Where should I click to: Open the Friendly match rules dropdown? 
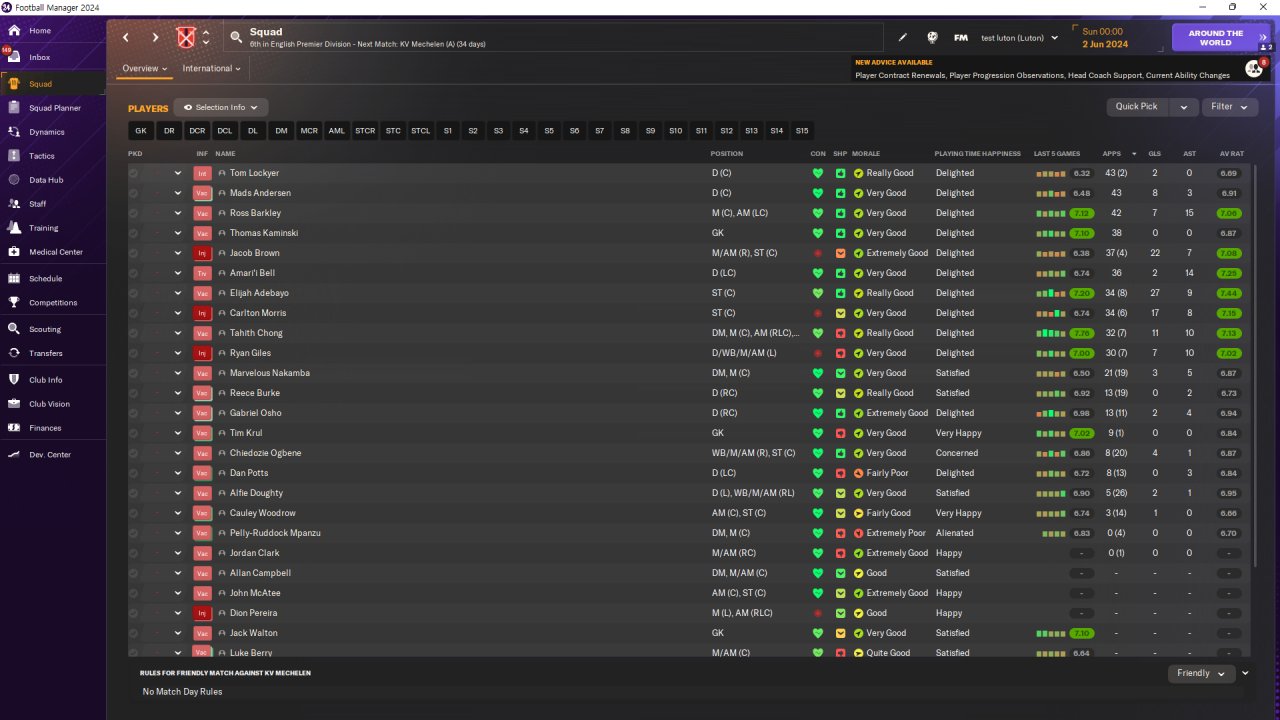(x=1201, y=674)
